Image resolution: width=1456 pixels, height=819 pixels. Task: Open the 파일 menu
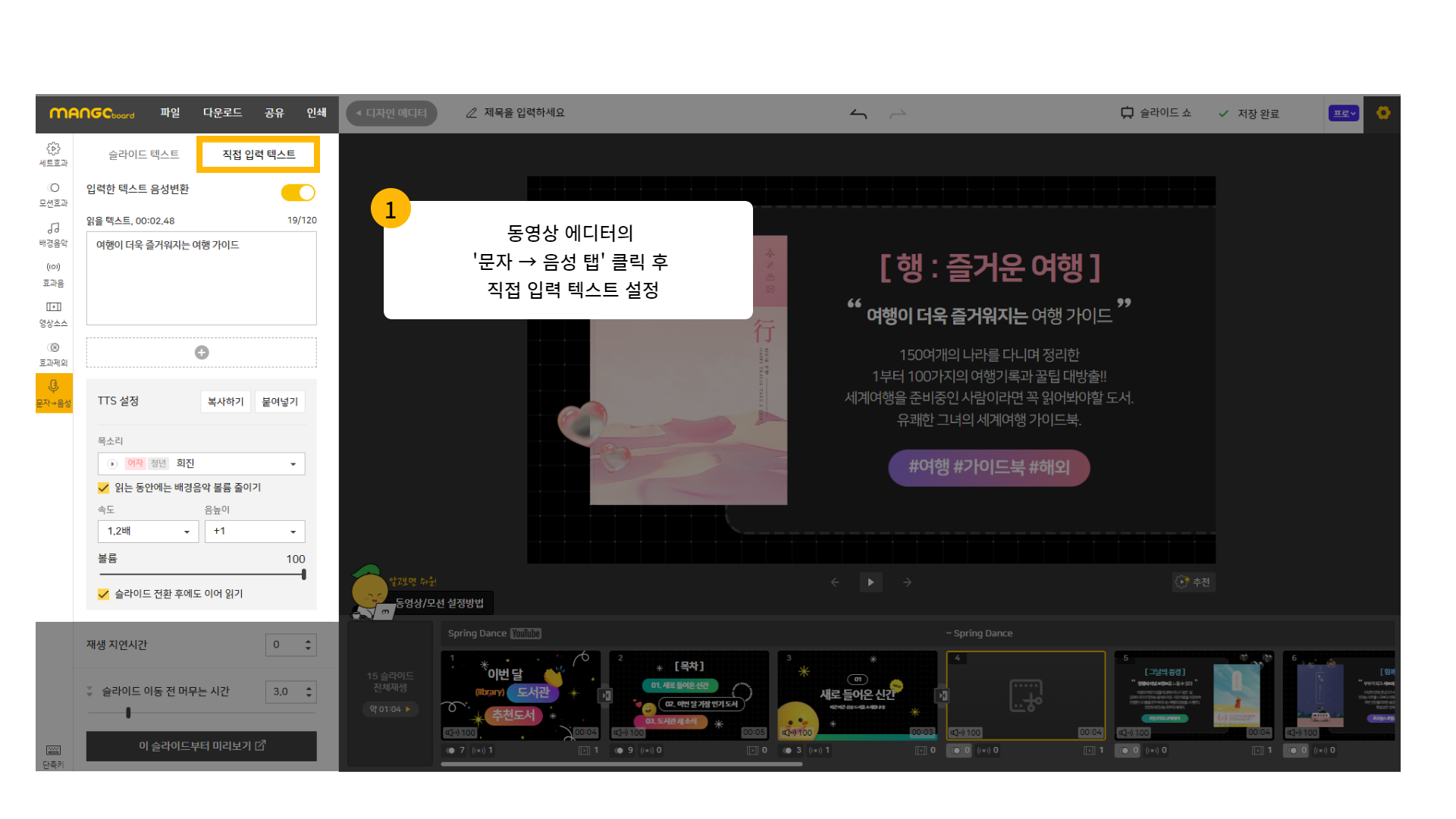click(x=170, y=113)
